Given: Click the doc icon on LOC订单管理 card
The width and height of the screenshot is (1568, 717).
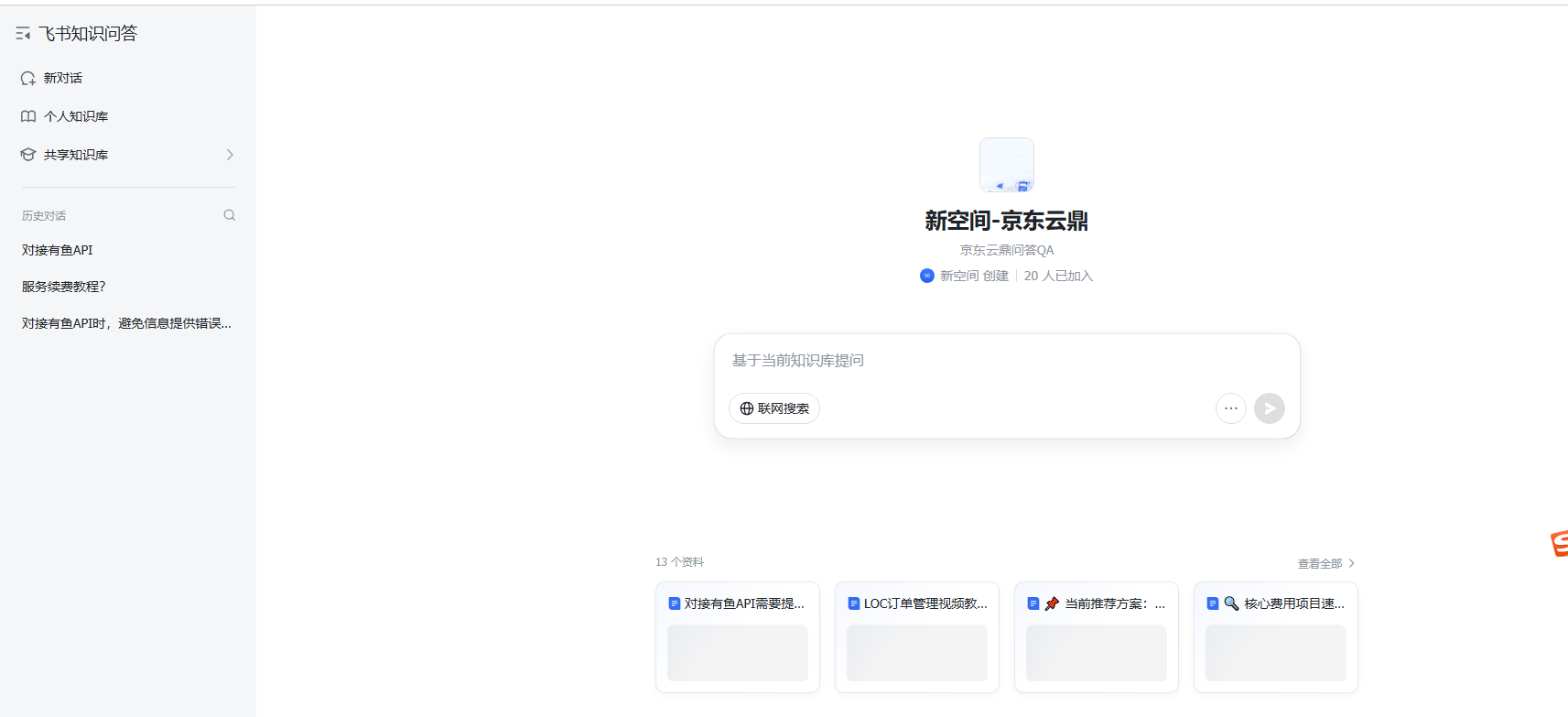Looking at the screenshot, I should tap(854, 603).
